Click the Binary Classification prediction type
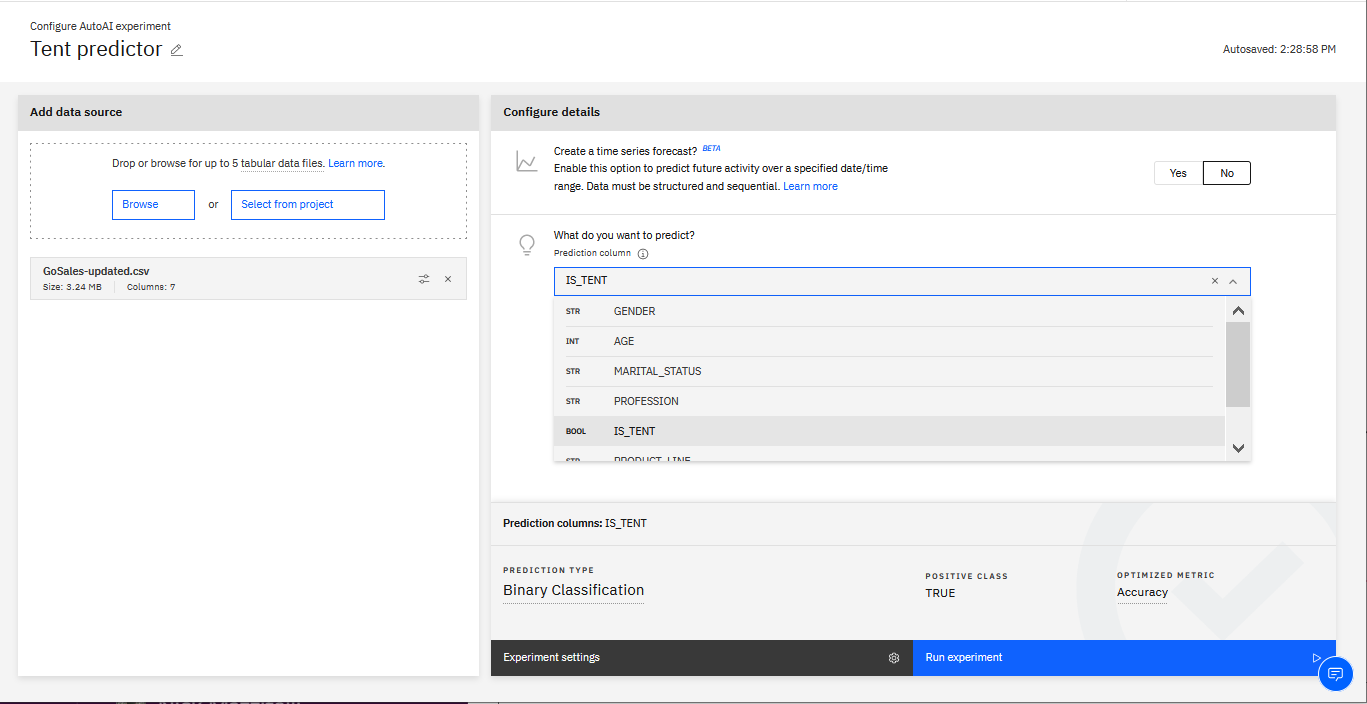This screenshot has height=704, width=1367. point(573,590)
